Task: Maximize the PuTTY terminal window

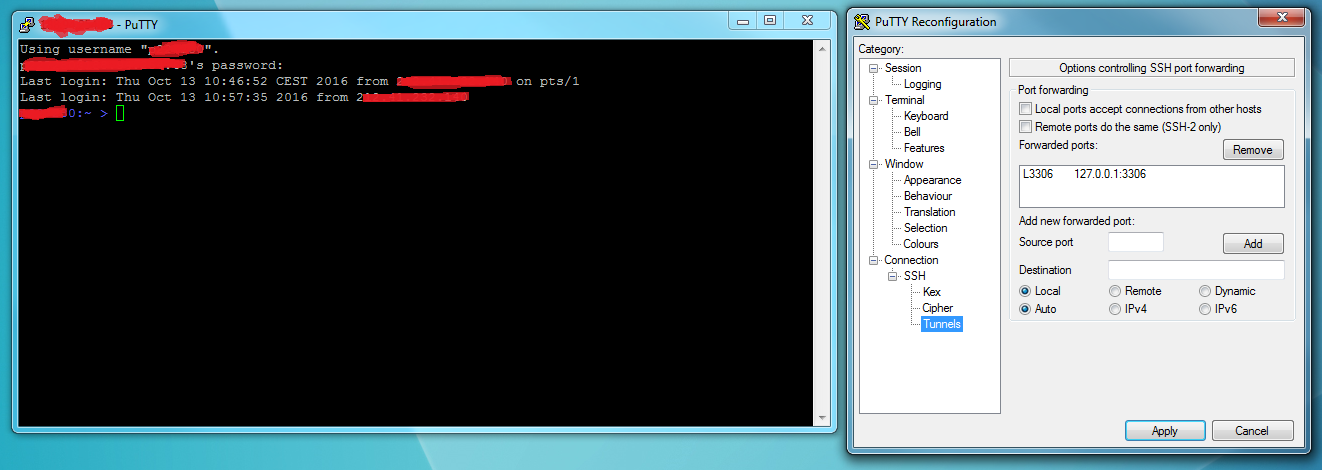Action: pos(769,19)
